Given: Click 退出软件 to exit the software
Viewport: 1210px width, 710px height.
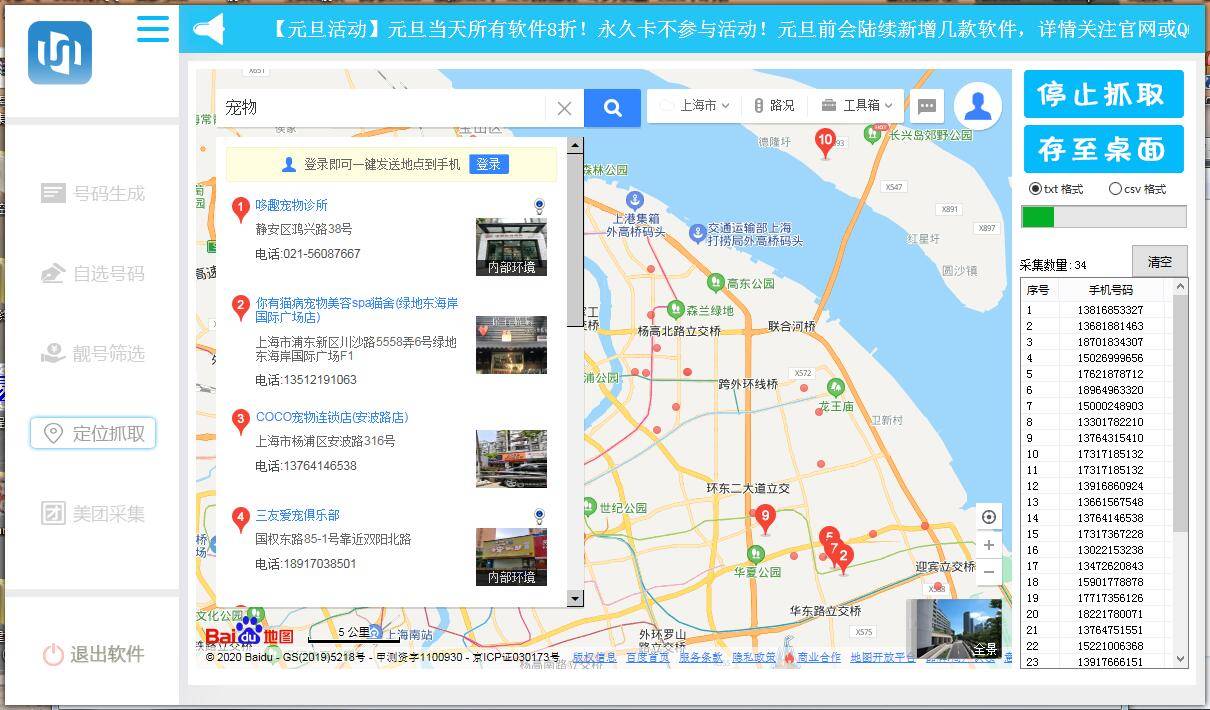Looking at the screenshot, I should 93,654.
